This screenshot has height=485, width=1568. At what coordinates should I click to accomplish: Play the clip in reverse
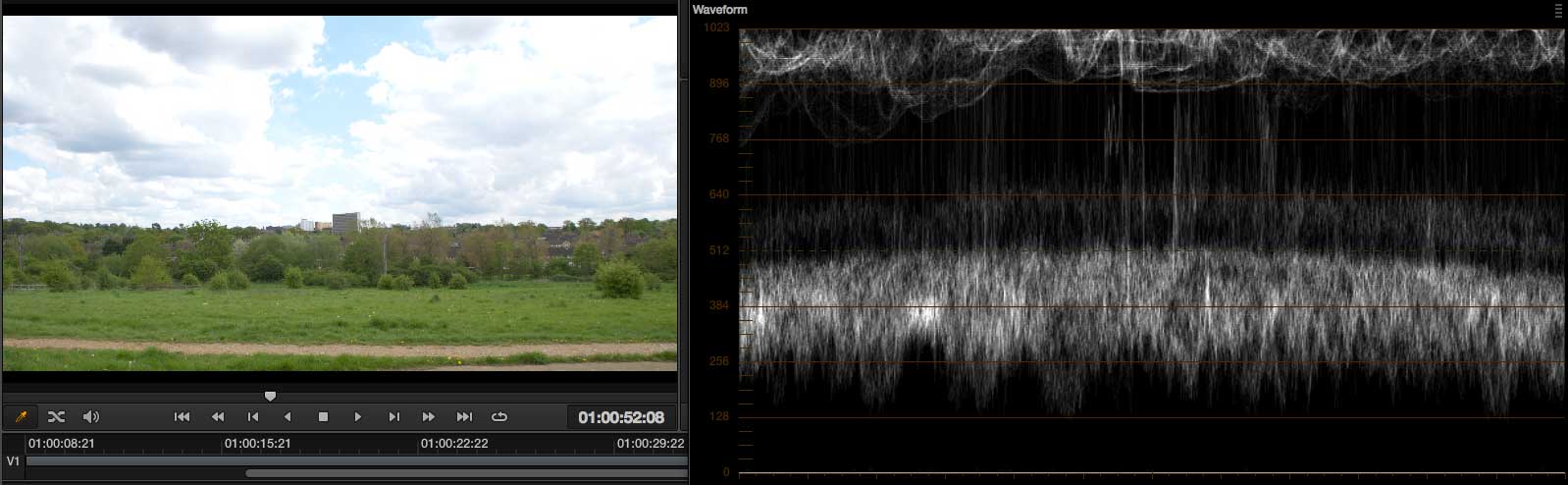pos(287,417)
